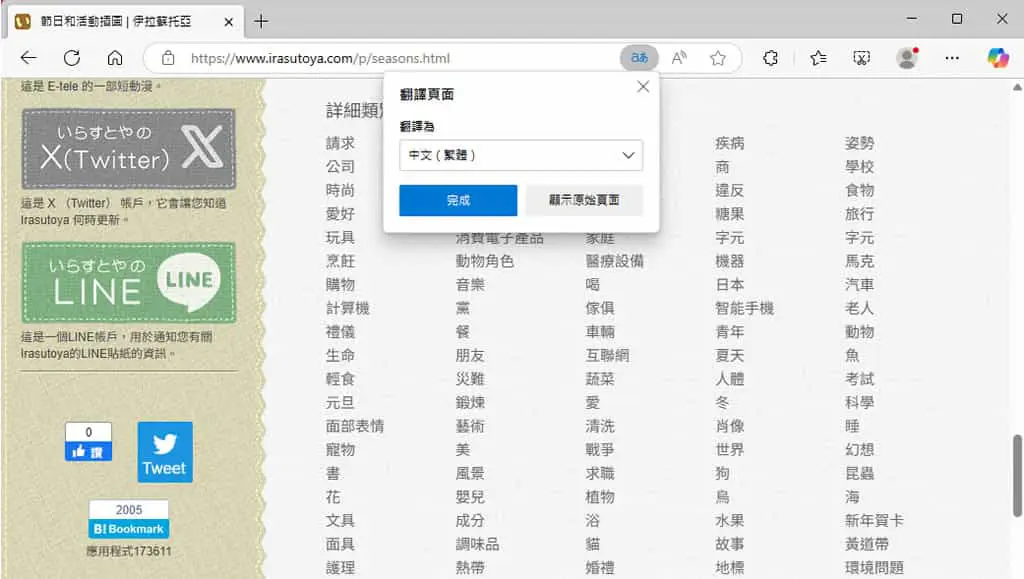Close the translate page popup
Image resolution: width=1024 pixels, height=579 pixels.
643,86
